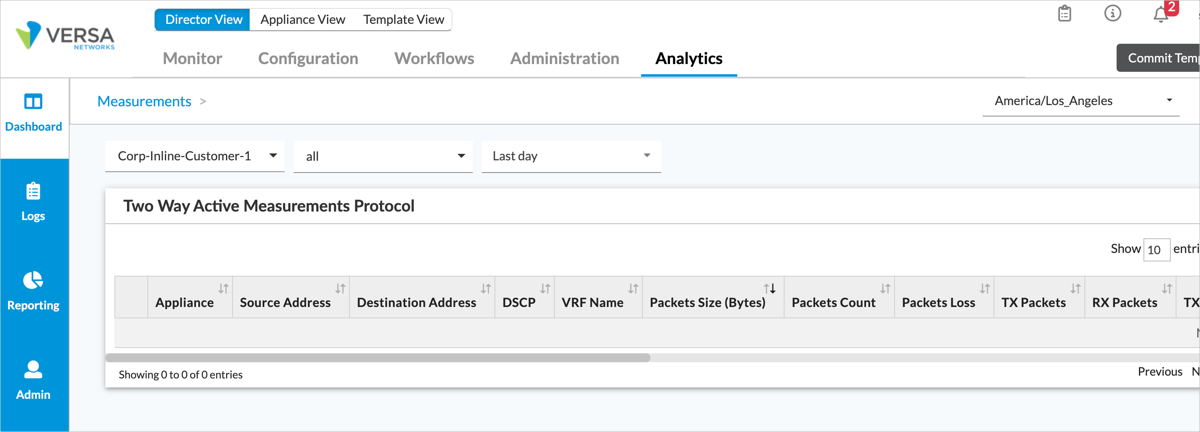This screenshot has height=432, width=1200.
Task: Go to the Configuration tab
Action: (x=308, y=58)
